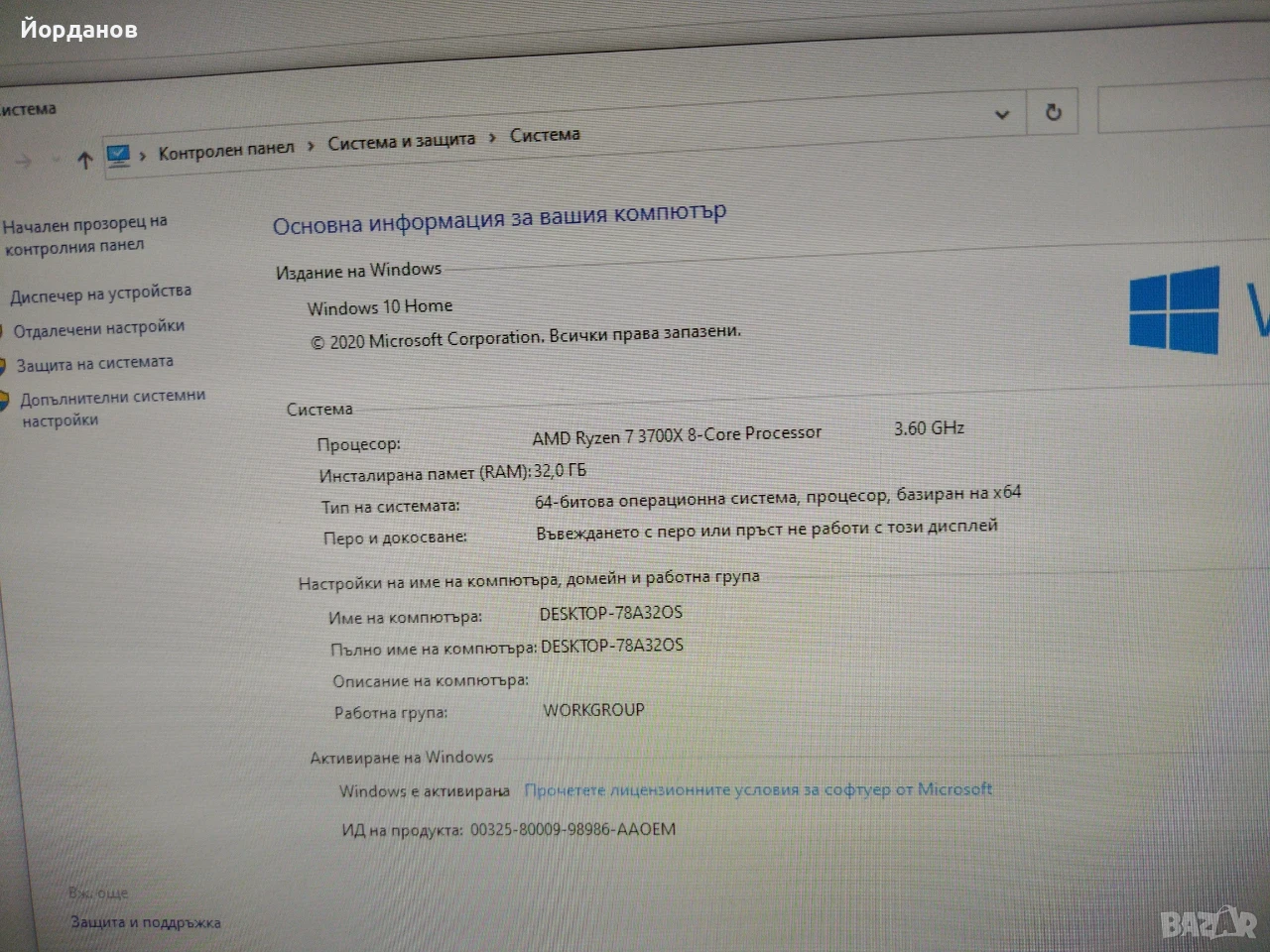This screenshot has height=952, width=1270.
Task: Open Начален прозорец на контролния панел
Action: coord(85,234)
